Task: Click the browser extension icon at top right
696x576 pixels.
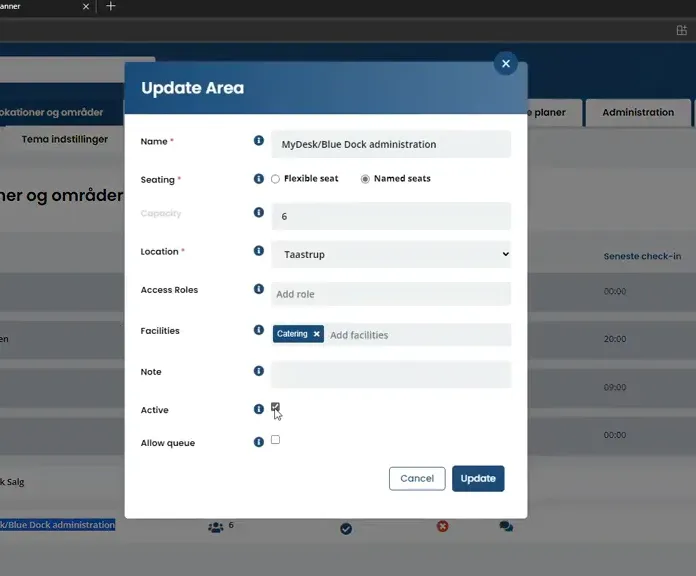Action: 682,30
